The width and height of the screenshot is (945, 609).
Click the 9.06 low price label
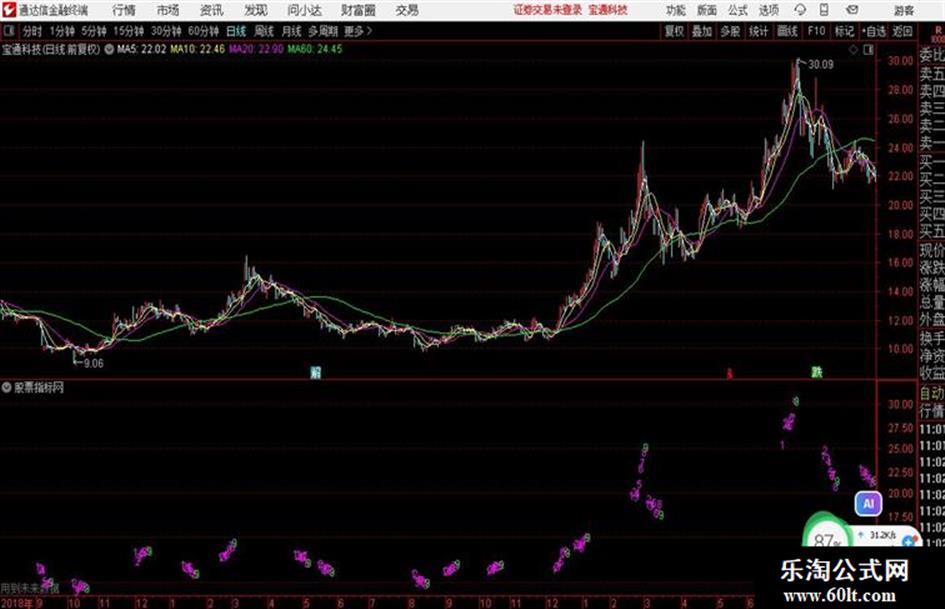[93, 364]
